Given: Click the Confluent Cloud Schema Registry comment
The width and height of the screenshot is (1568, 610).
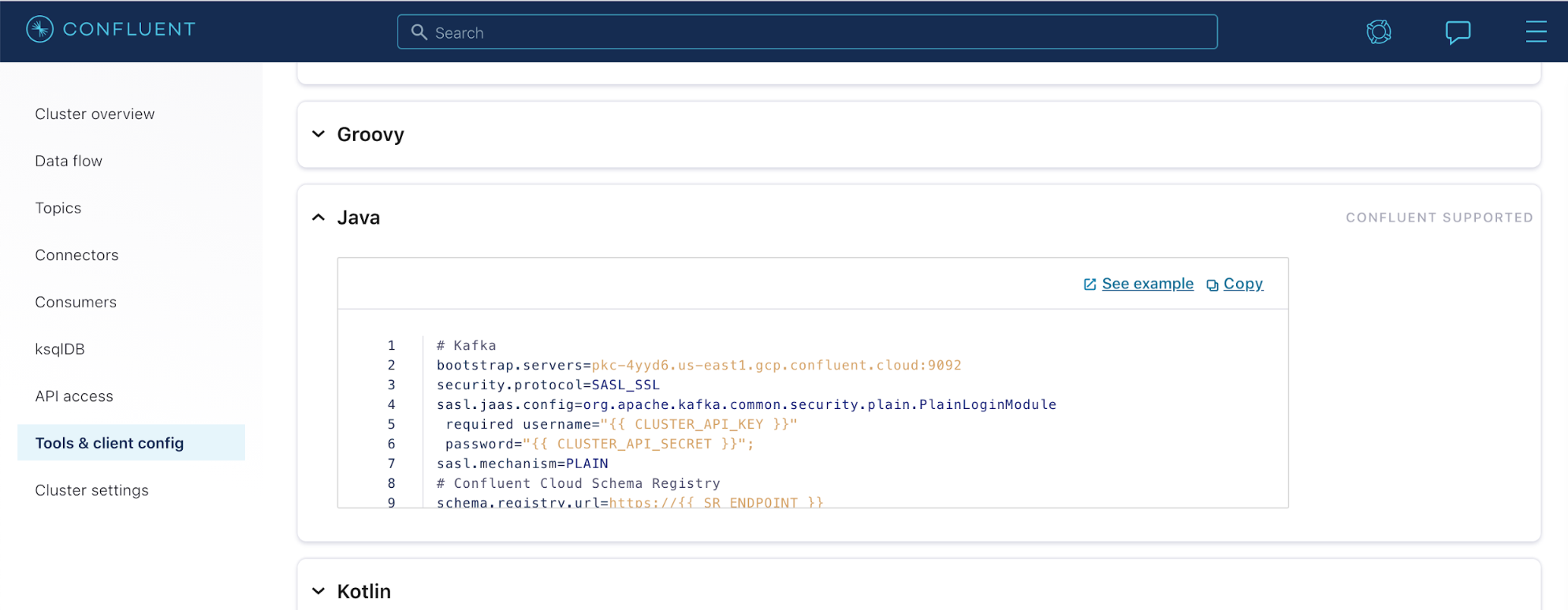Looking at the screenshot, I should 579,483.
